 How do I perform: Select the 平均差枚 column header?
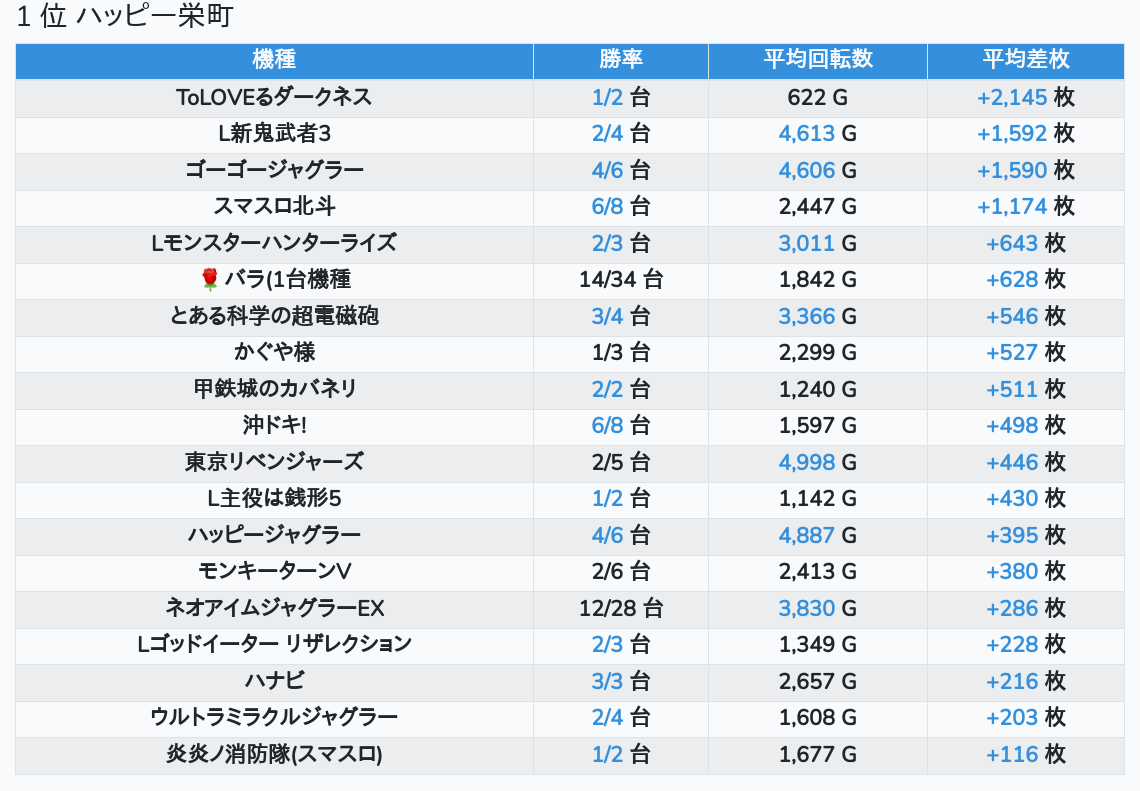pyautogui.click(x=1025, y=60)
